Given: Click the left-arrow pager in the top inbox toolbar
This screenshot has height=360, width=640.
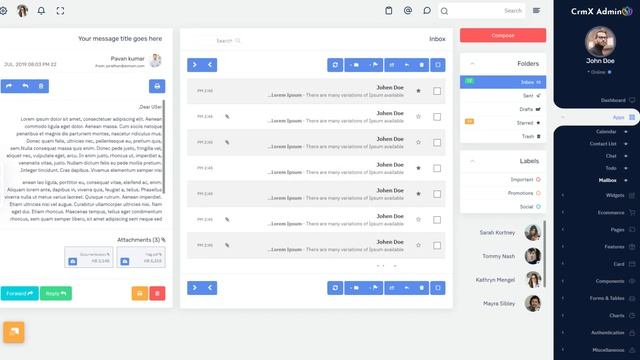Looking at the screenshot, I should pos(210,65).
